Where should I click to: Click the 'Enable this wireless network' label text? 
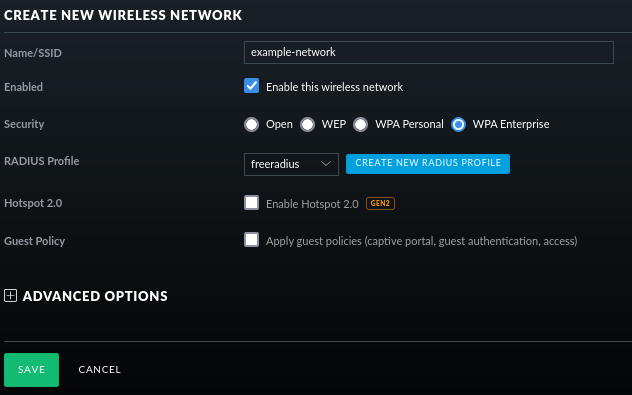click(x=335, y=87)
